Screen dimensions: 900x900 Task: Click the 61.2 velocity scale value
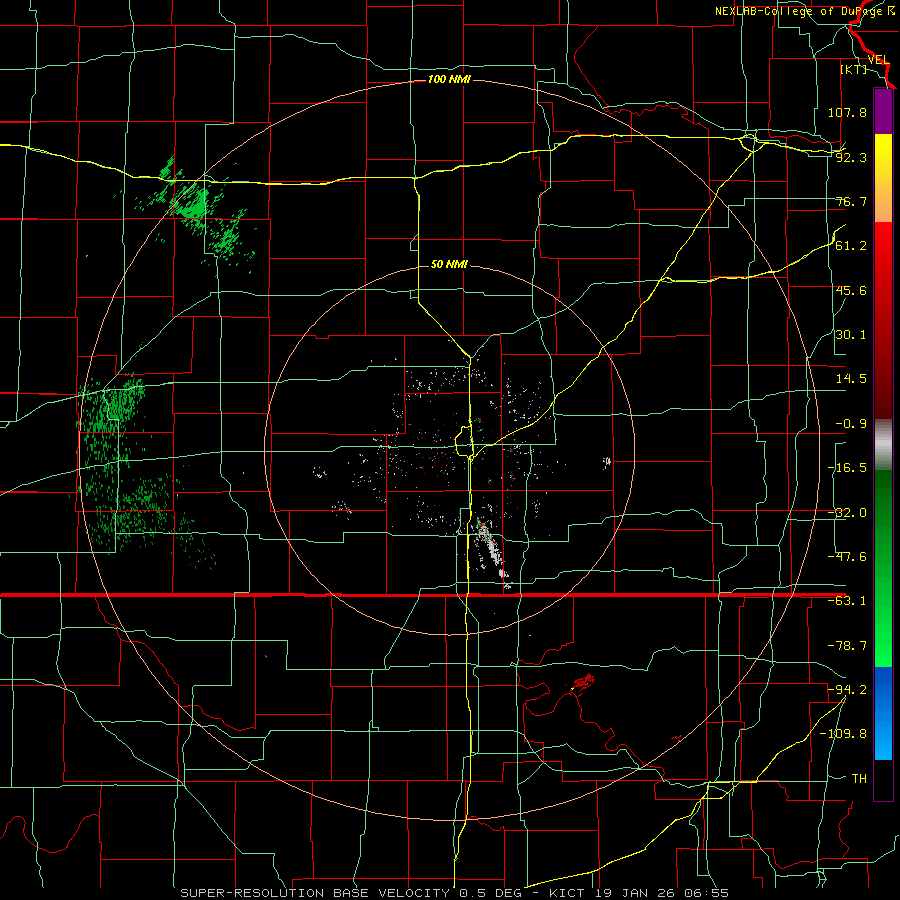pyautogui.click(x=851, y=246)
